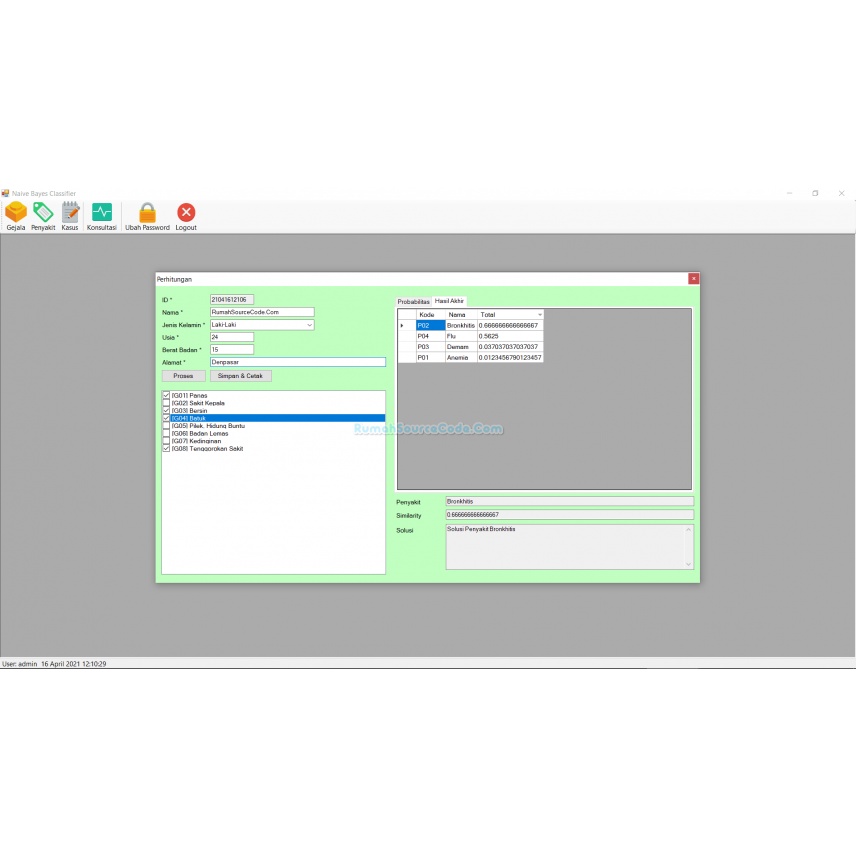Logout using the red X toolbar icon
Image resolution: width=856 pixels, height=856 pixels.
coord(186,213)
